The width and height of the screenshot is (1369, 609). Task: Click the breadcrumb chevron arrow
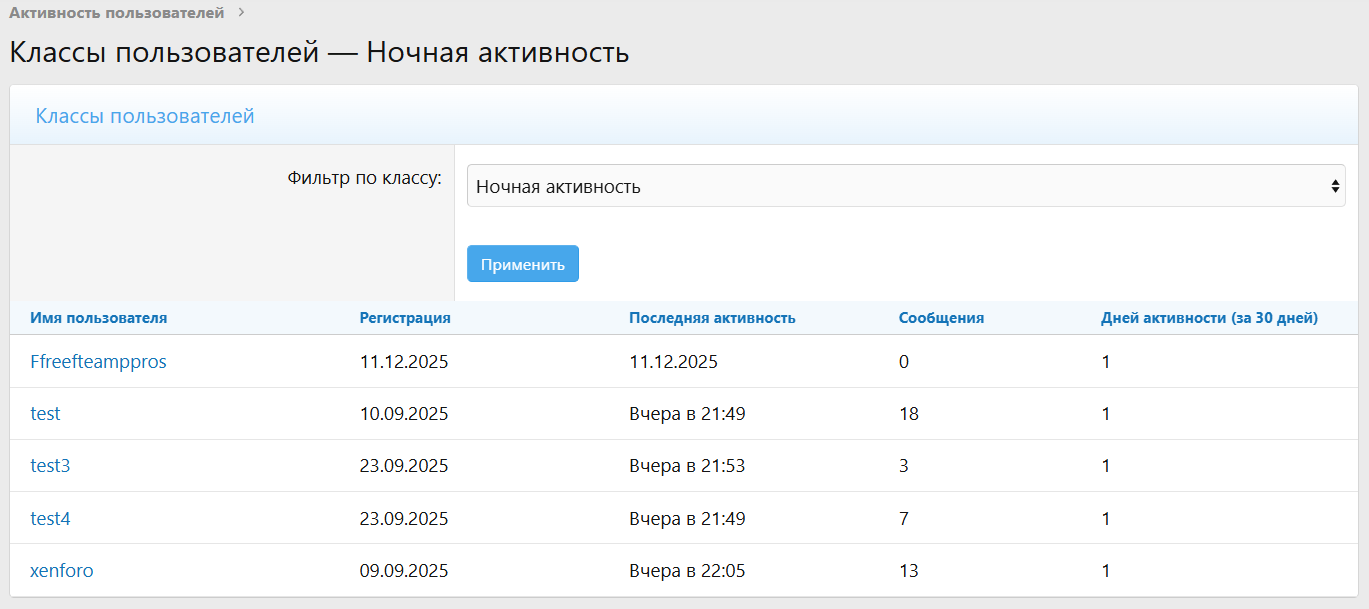click(x=241, y=13)
